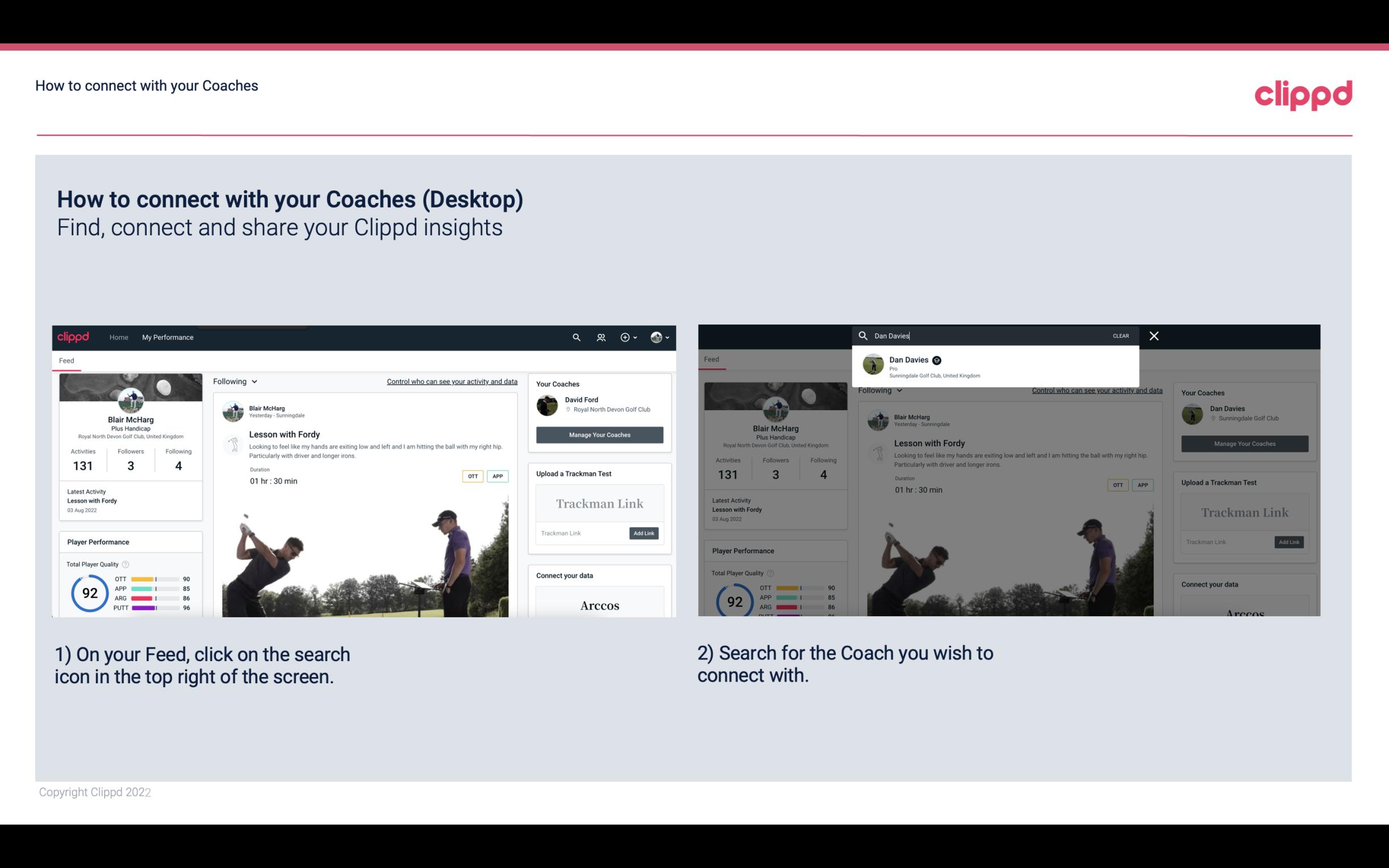Click the Add Link button for Trackman
This screenshot has height=868, width=1389.
point(644,532)
